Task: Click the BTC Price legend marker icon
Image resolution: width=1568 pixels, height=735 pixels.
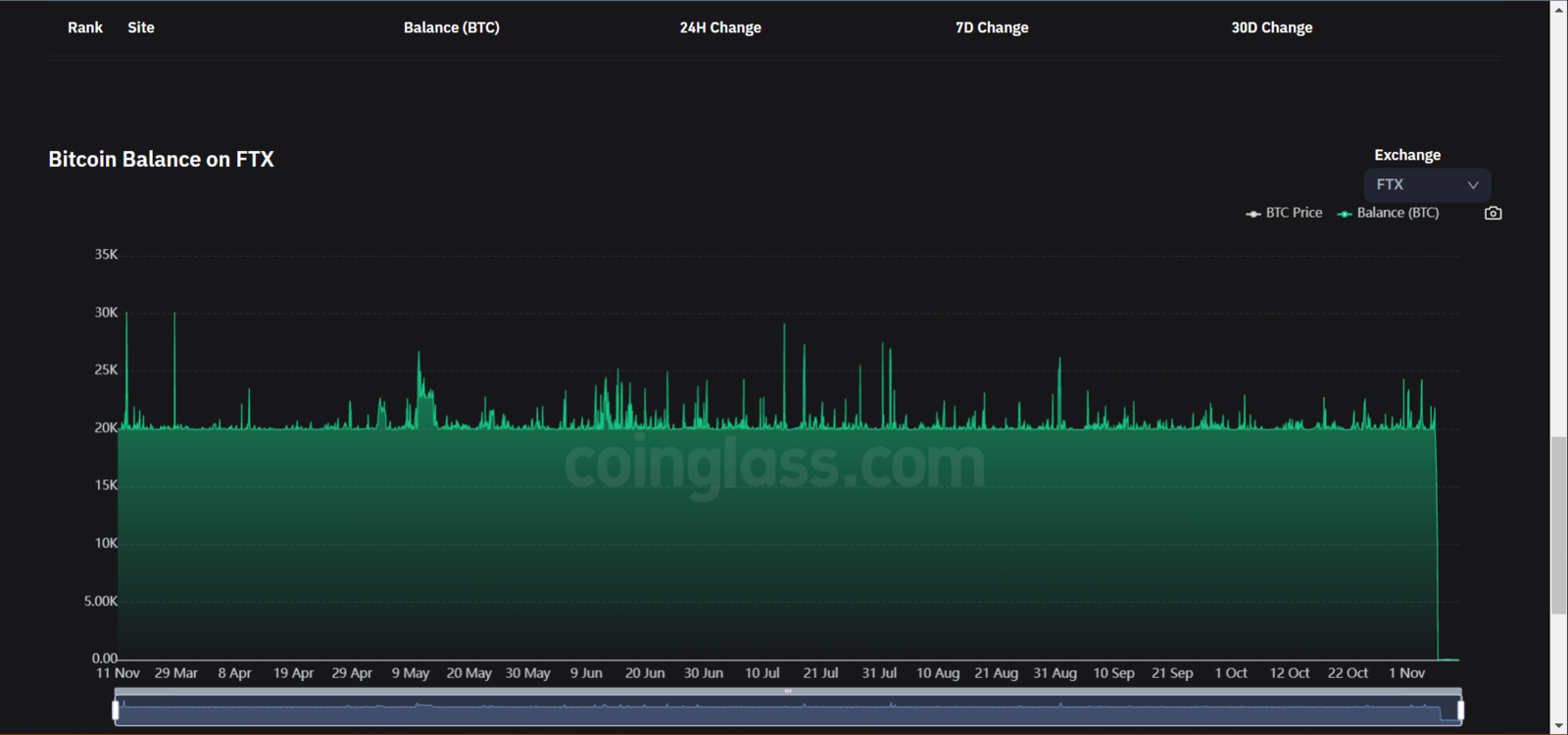Action: point(1252,214)
